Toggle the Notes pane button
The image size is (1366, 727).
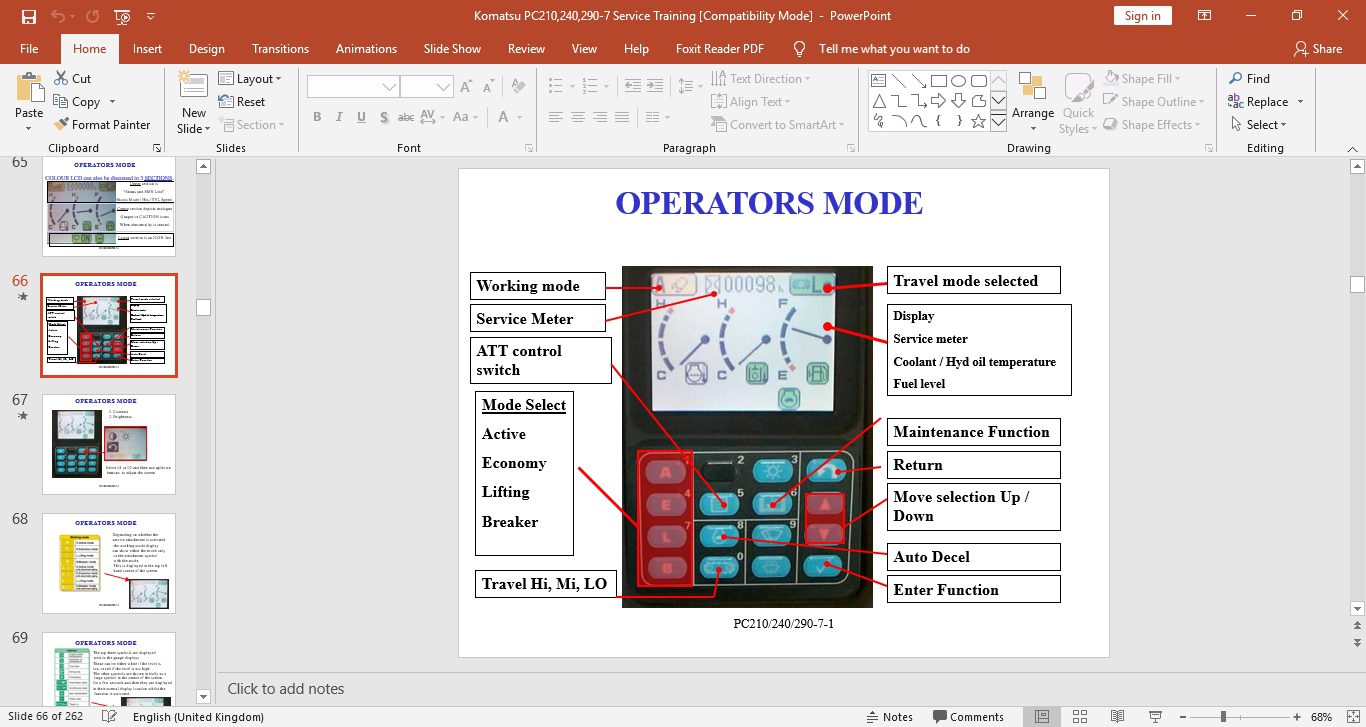(890, 717)
